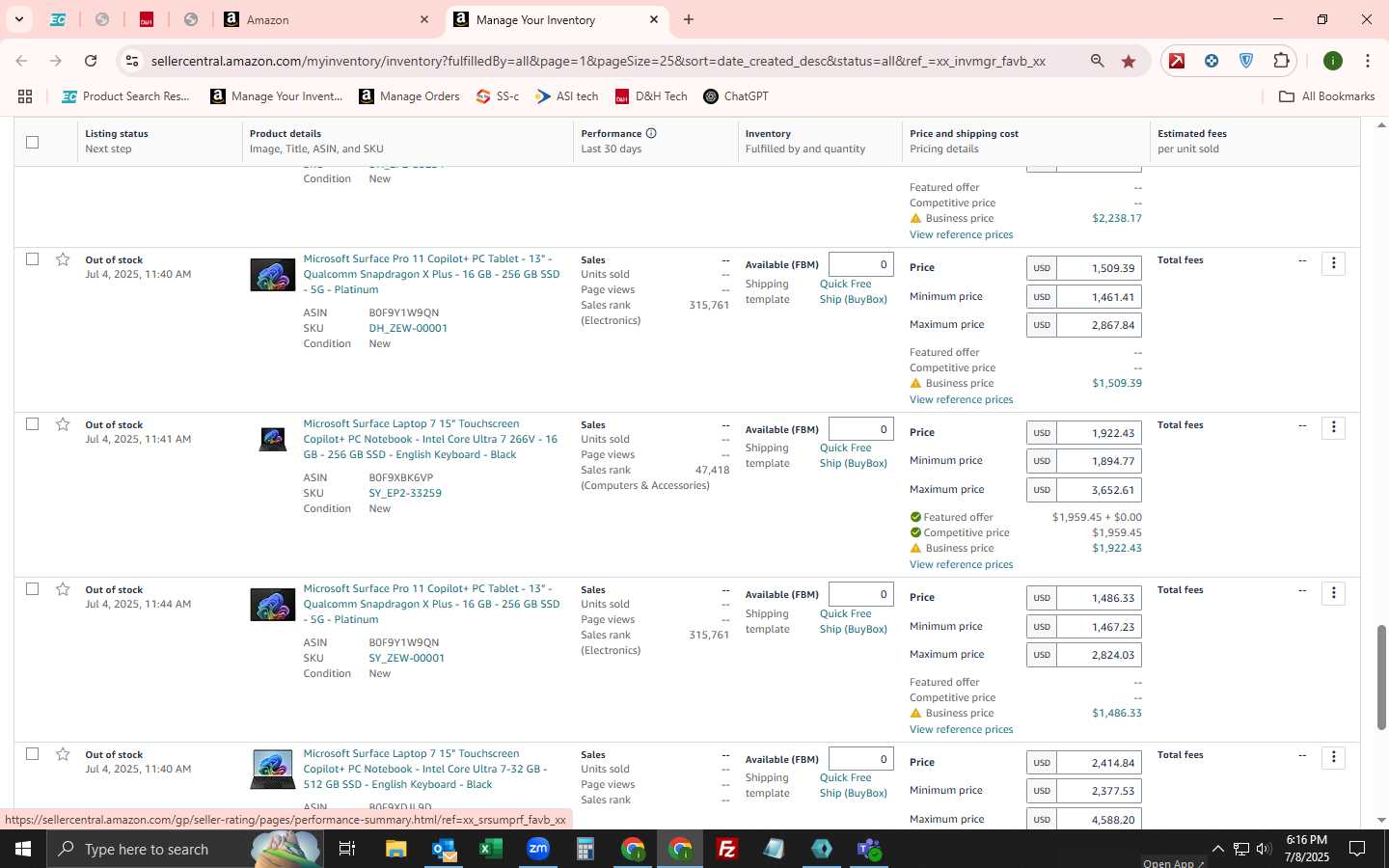The height and width of the screenshot is (868, 1389).
Task: Edit maximum price field showing 3,652.61
Action: click(x=1100, y=490)
